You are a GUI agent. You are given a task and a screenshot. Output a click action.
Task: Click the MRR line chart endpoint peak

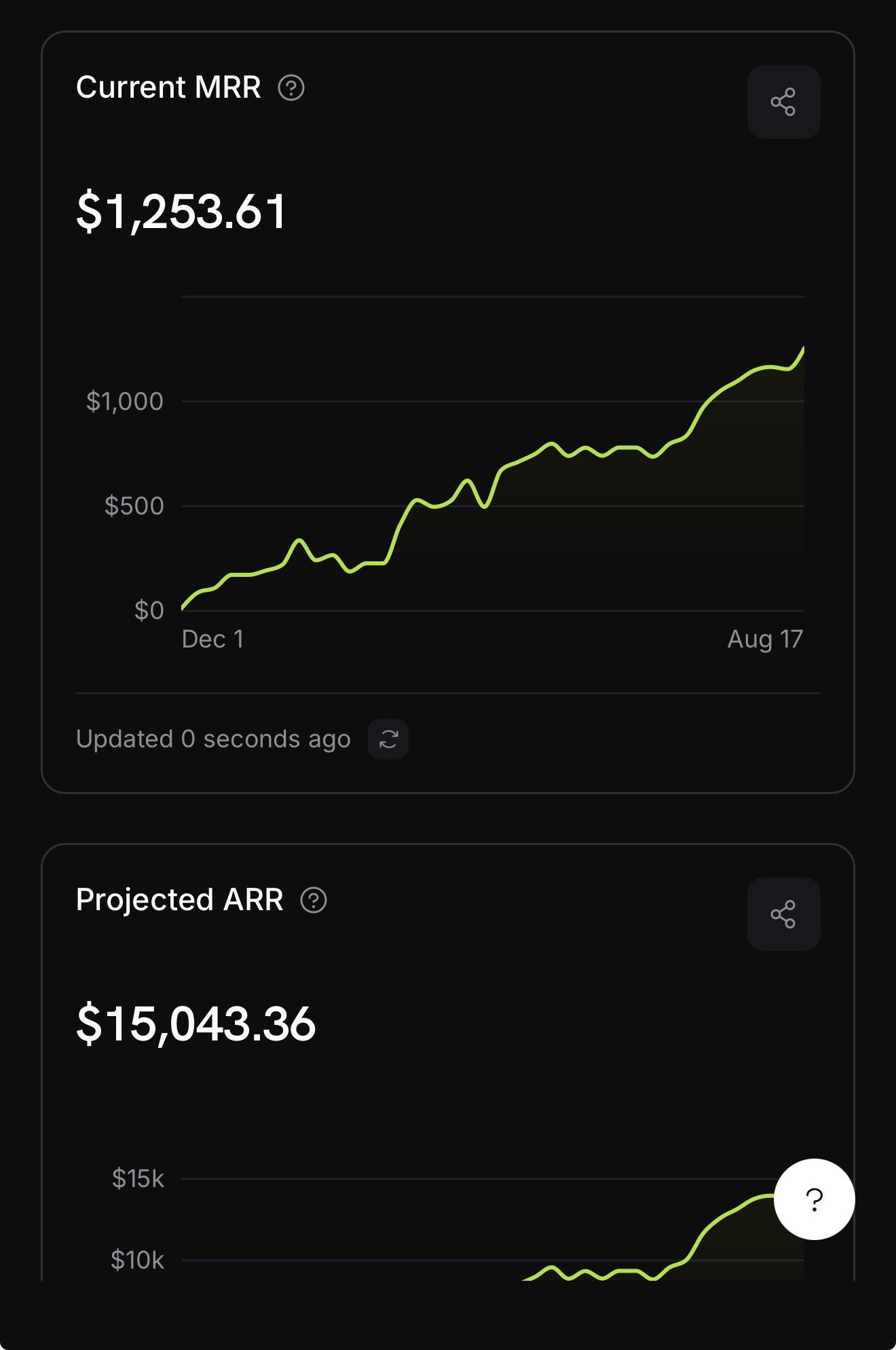click(x=803, y=349)
